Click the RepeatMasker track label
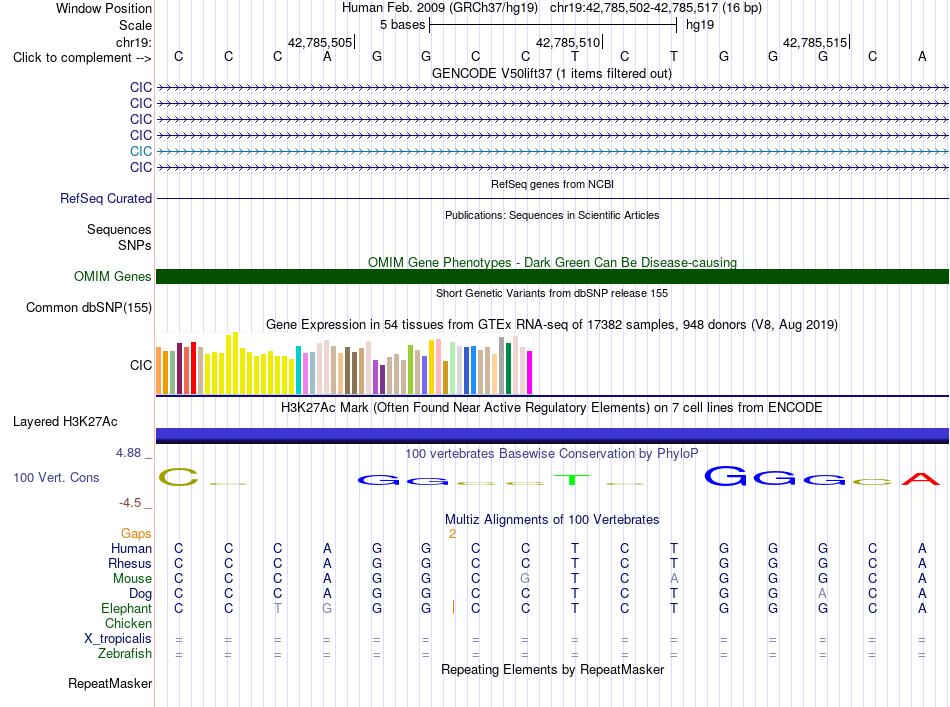This screenshot has height=707, width=950. pos(110,683)
